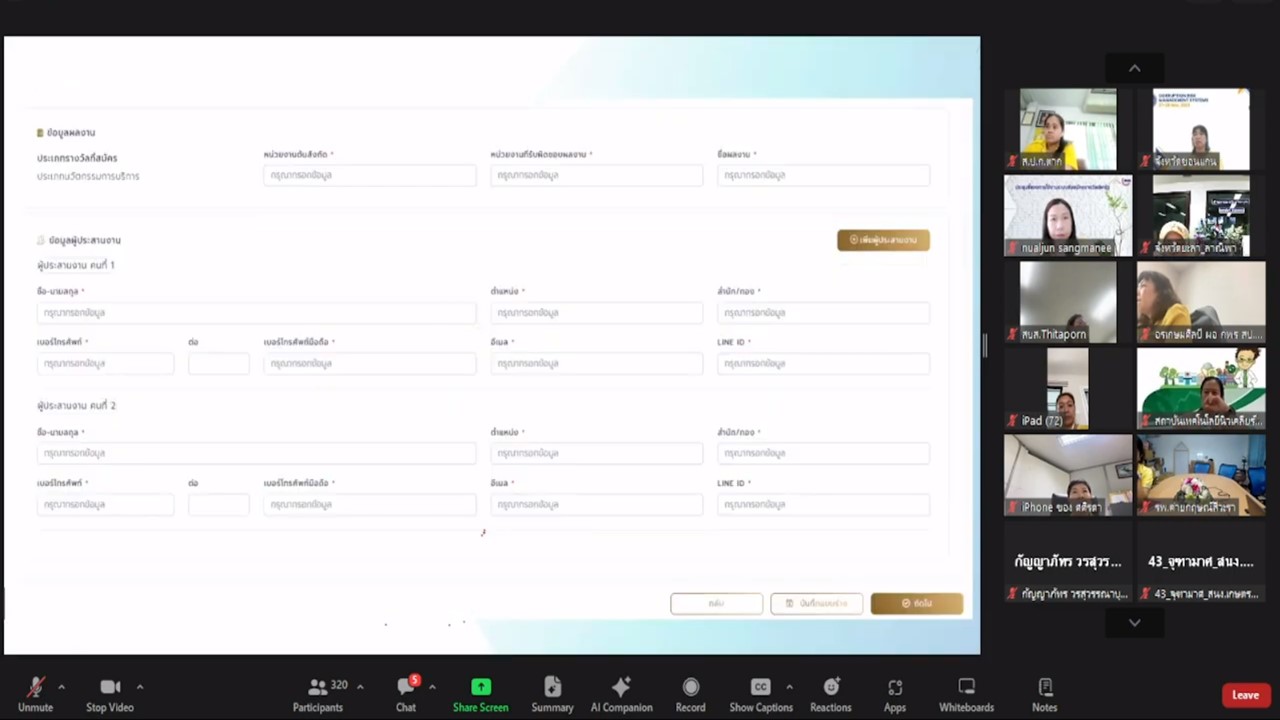Open the Apps menu
Viewport: 1280px width, 720px height.
tap(895, 687)
